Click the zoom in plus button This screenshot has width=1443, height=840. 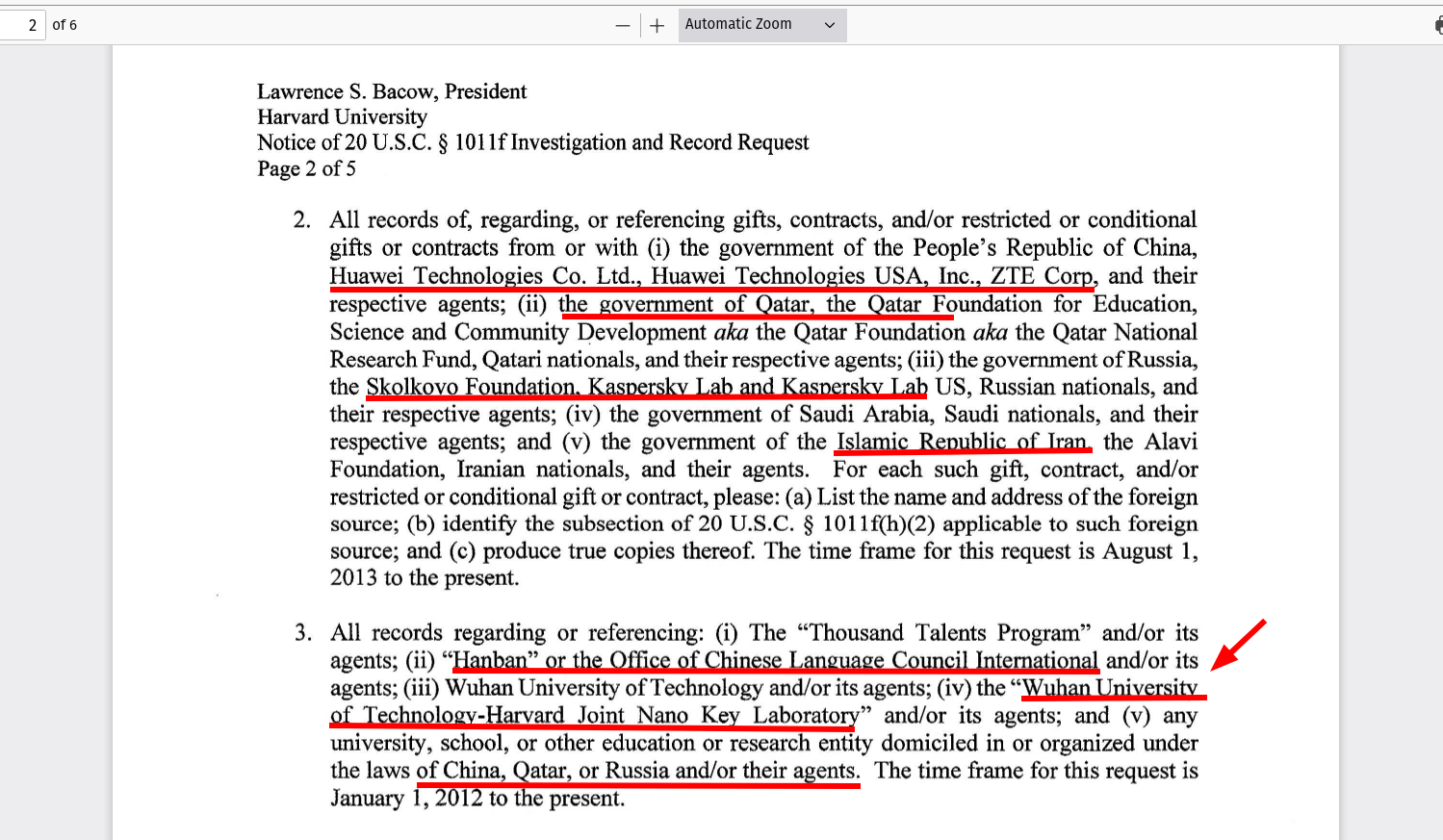(657, 26)
